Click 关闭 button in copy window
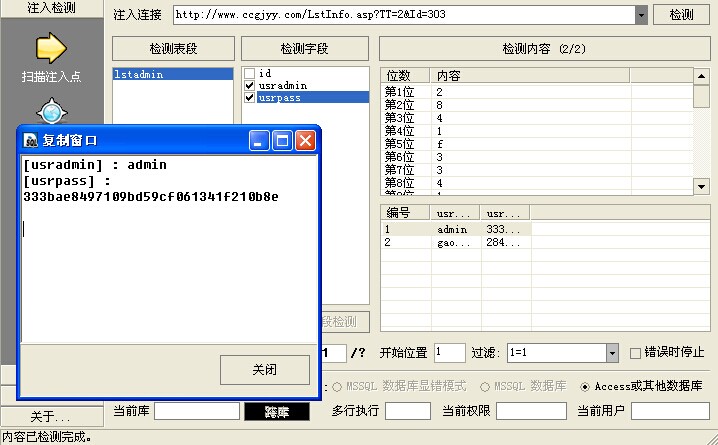718x445 pixels. [265, 370]
